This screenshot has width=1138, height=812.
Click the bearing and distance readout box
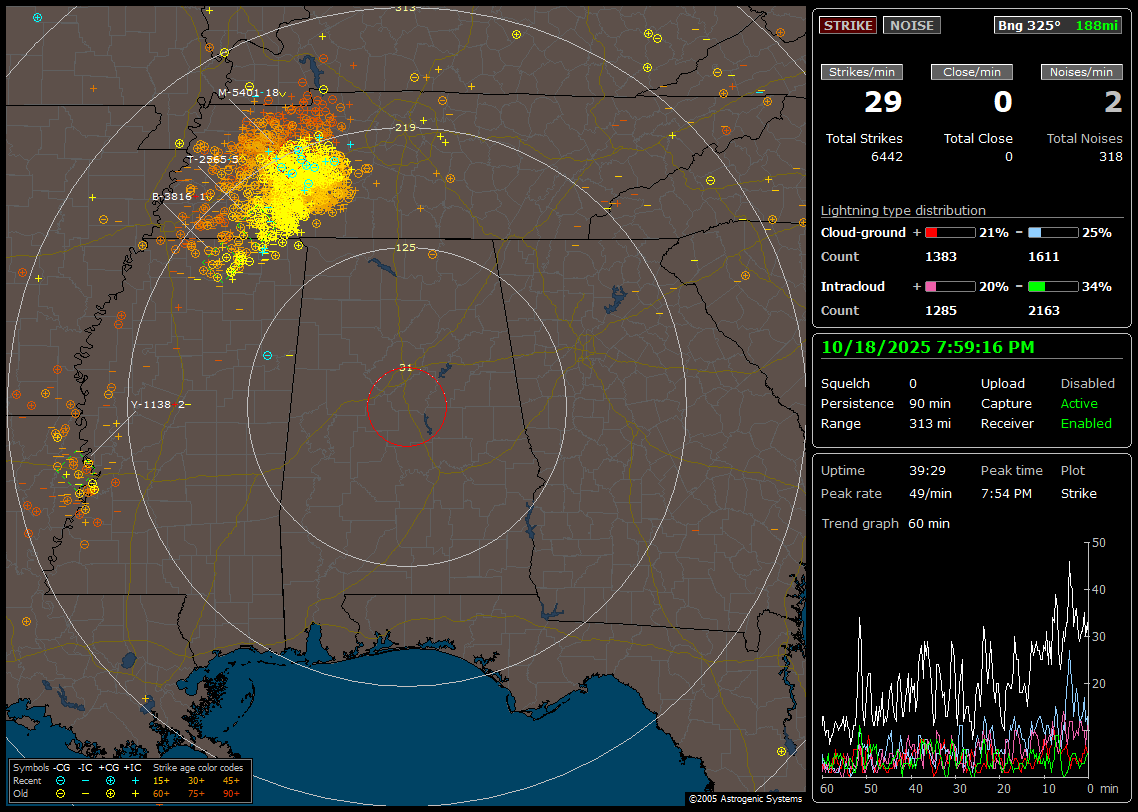pyautogui.click(x=1058, y=25)
